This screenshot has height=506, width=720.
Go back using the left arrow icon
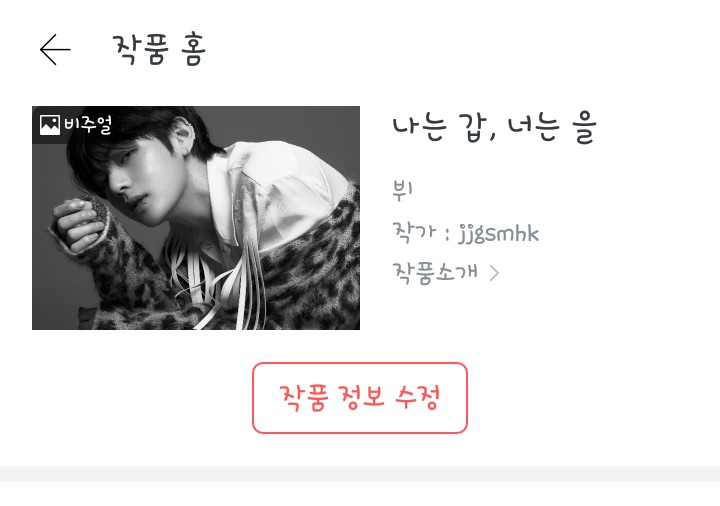click(55, 49)
